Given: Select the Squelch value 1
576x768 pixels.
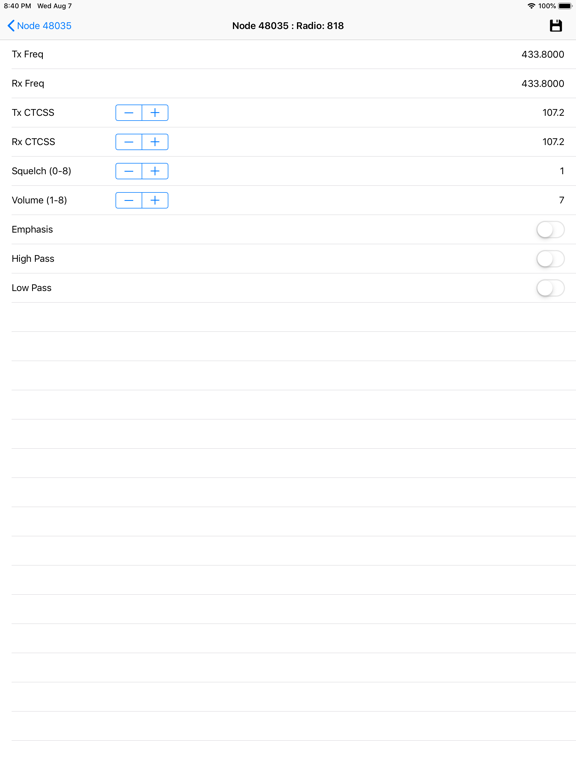Looking at the screenshot, I should 562,171.
